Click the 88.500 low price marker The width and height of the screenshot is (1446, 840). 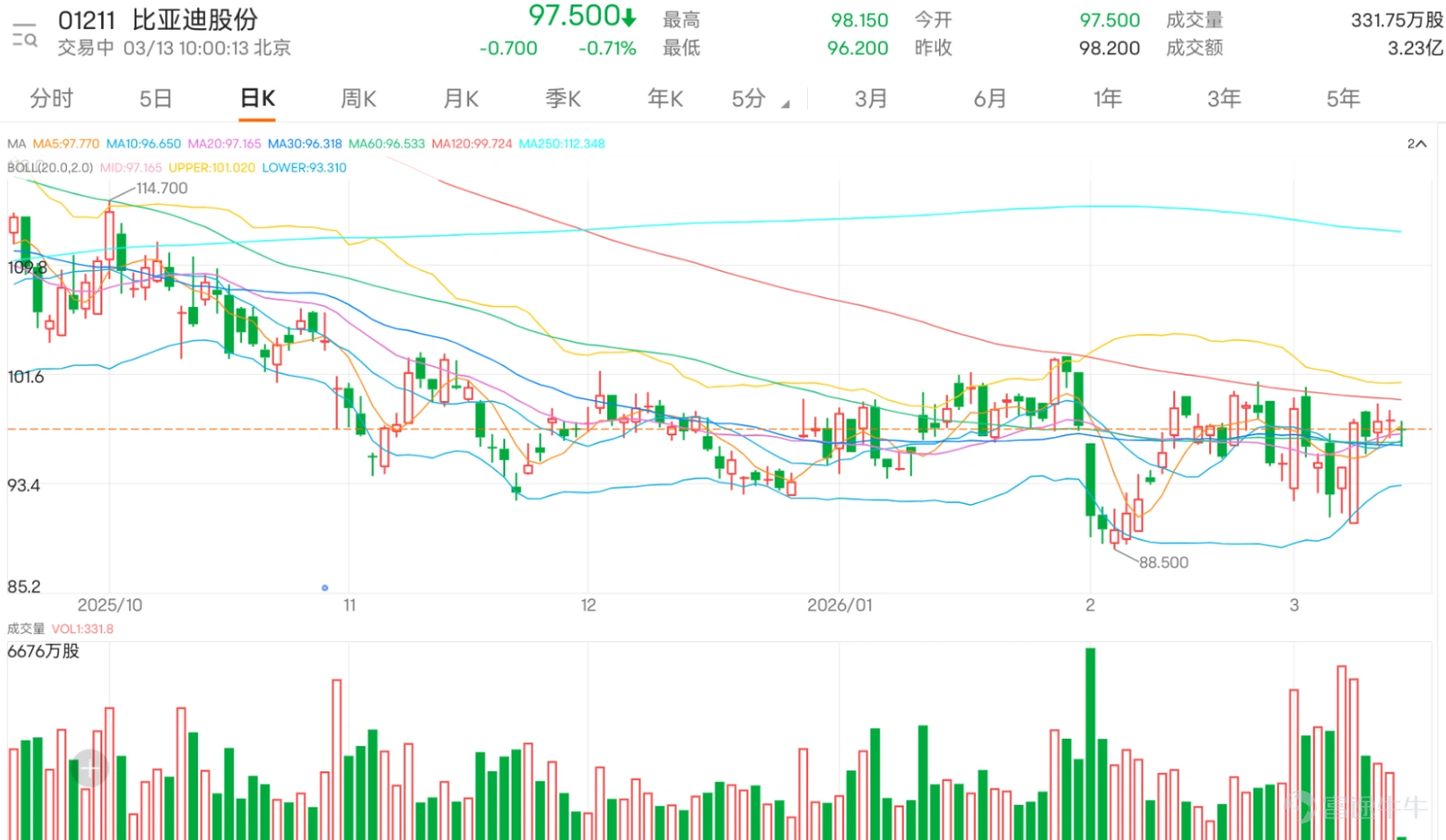(1163, 562)
